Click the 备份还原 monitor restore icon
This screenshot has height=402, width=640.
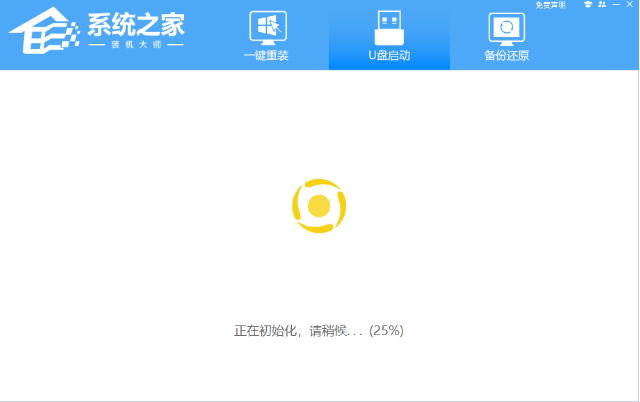click(507, 26)
